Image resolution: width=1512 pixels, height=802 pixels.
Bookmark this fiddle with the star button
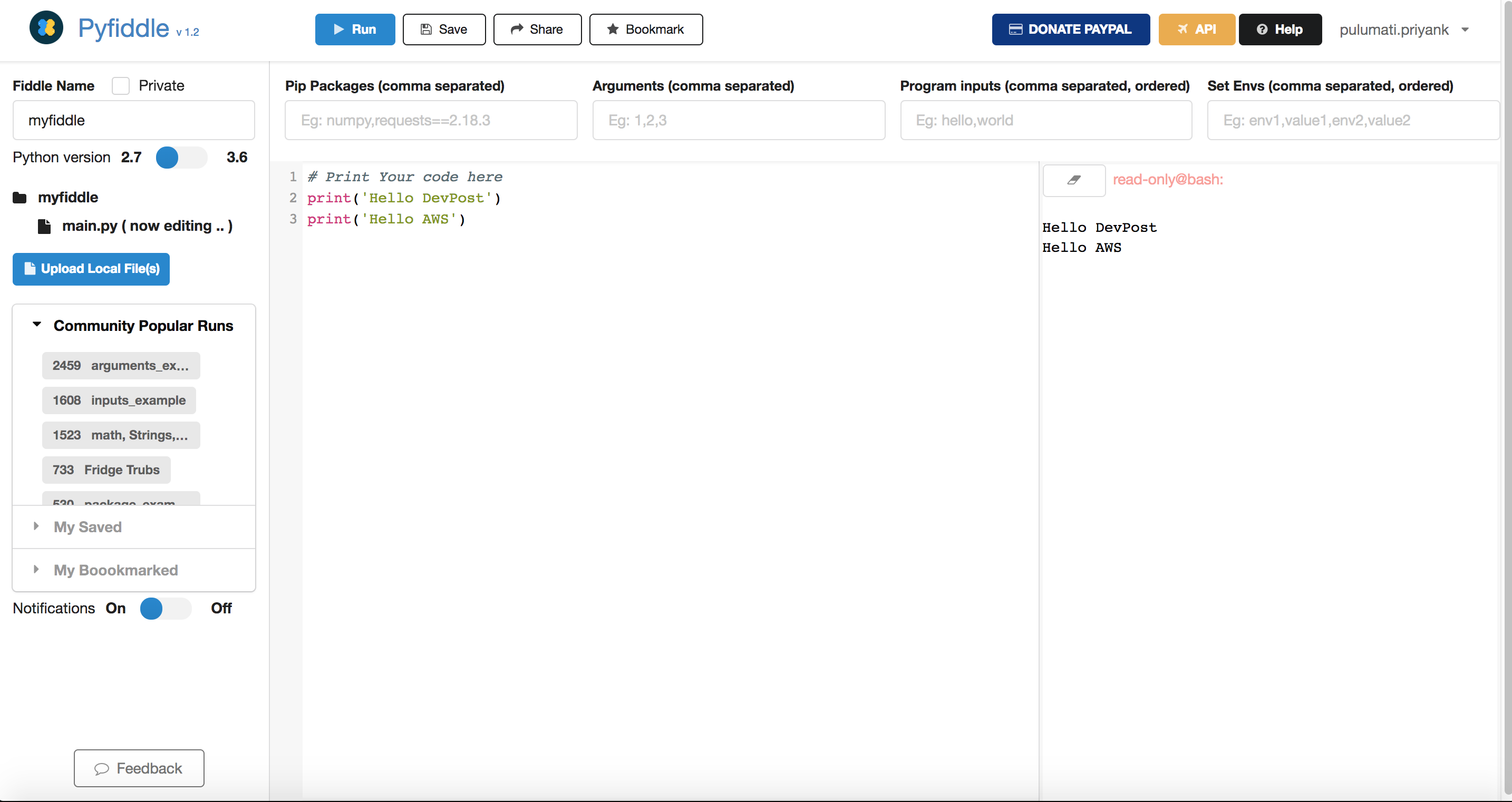coord(646,30)
